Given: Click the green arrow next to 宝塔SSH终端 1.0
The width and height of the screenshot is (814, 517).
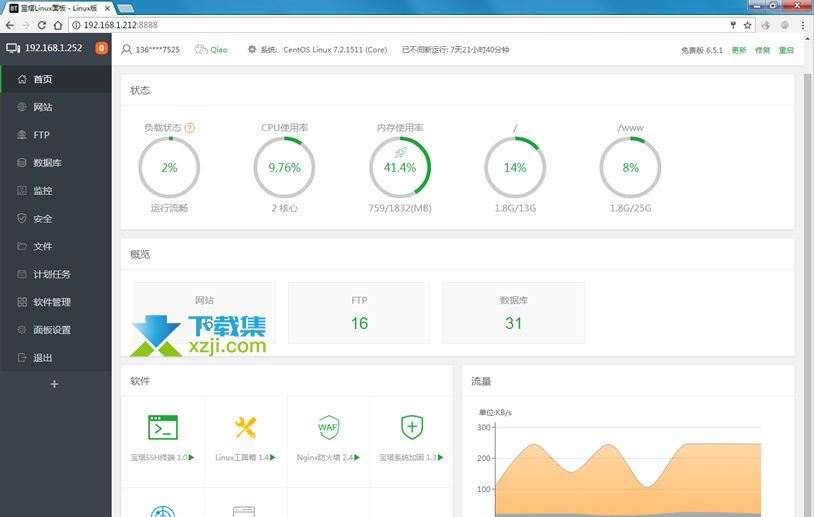Looking at the screenshot, I should coord(192,457).
